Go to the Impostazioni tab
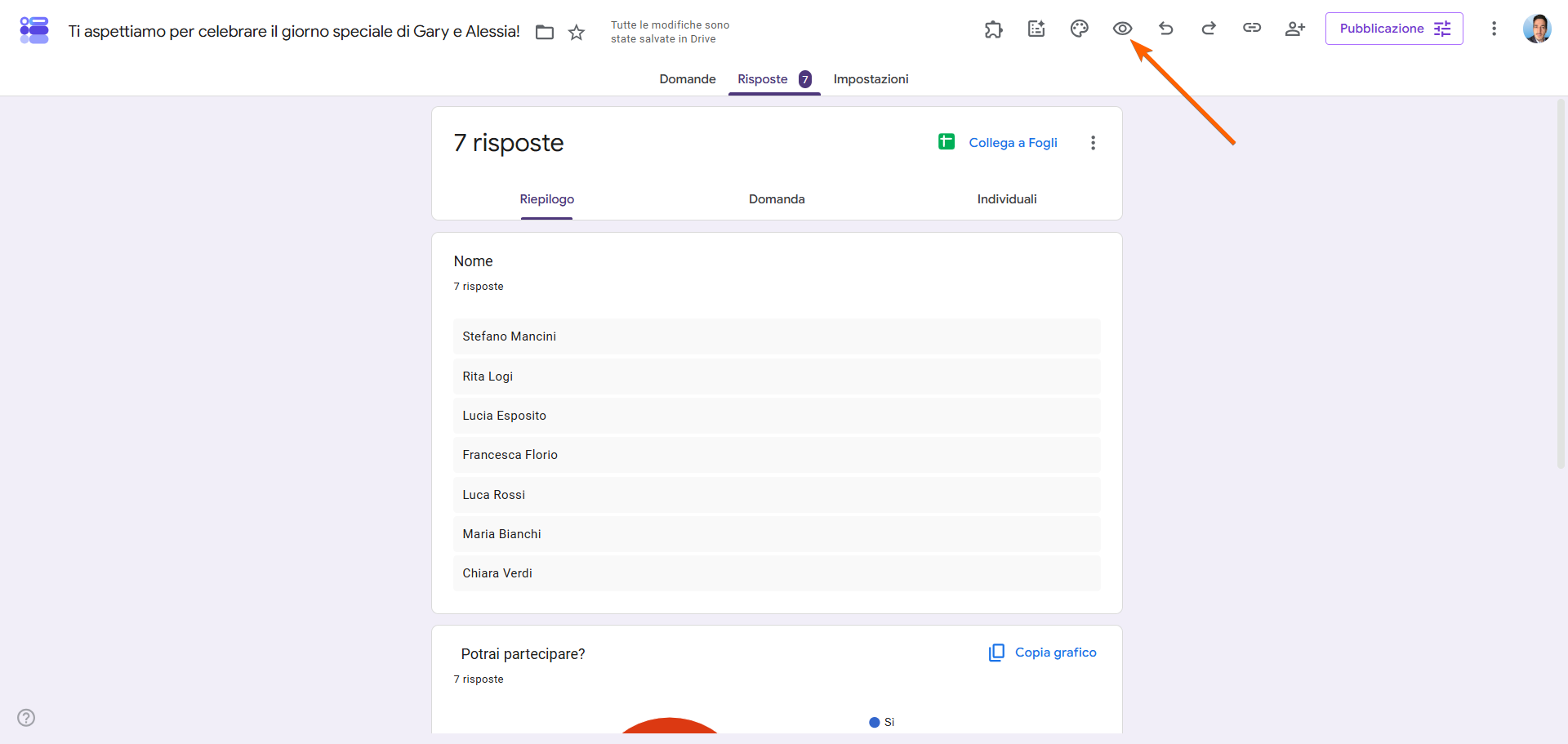The height and width of the screenshot is (744, 1568). pos(871,79)
